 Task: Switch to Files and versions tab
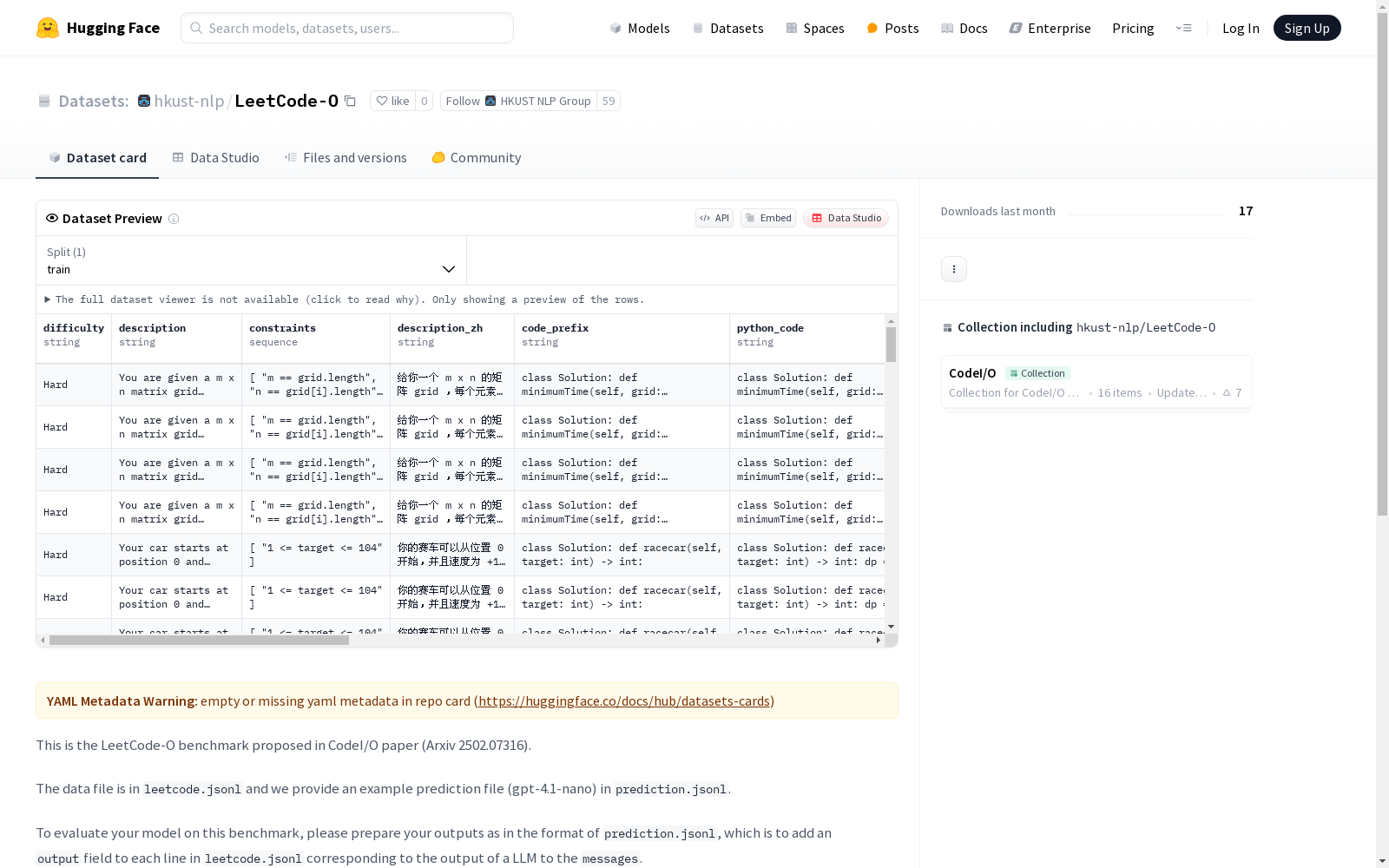(x=346, y=157)
